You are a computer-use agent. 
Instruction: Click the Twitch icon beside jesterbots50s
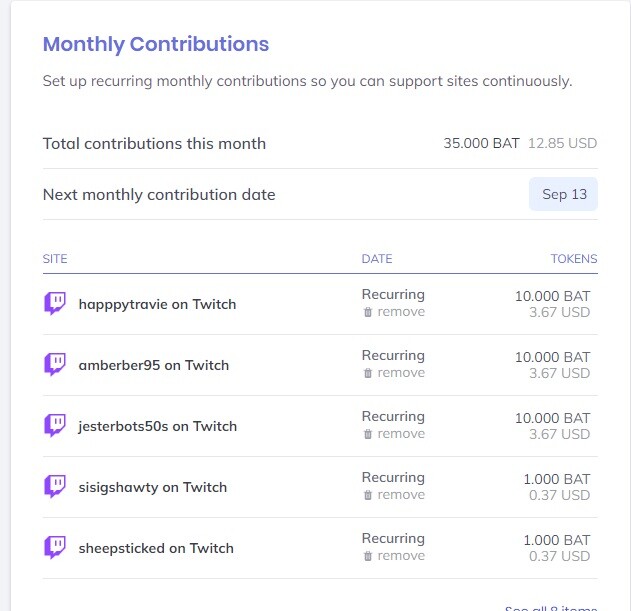(55, 425)
